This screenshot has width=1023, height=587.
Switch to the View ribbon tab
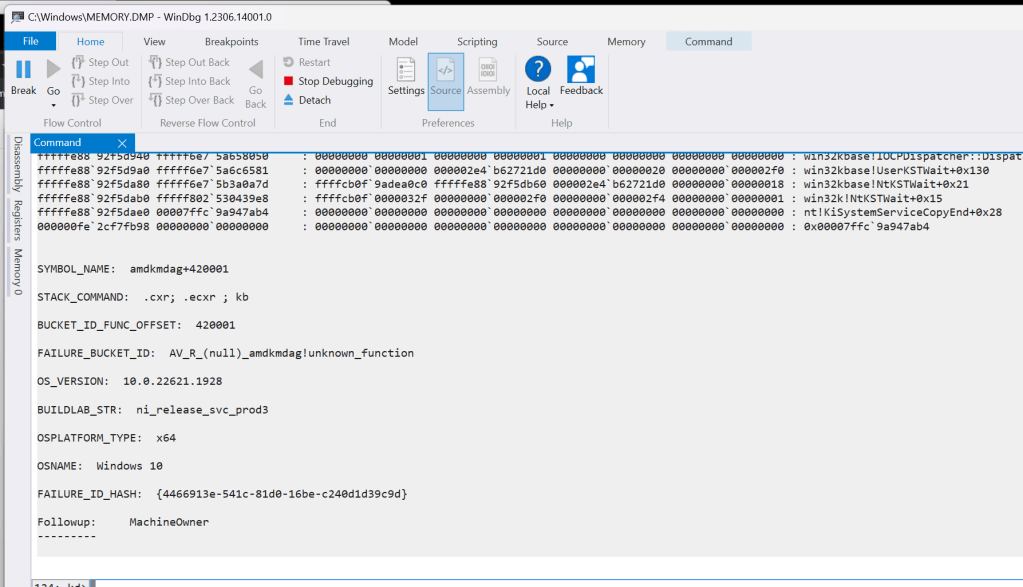click(155, 41)
